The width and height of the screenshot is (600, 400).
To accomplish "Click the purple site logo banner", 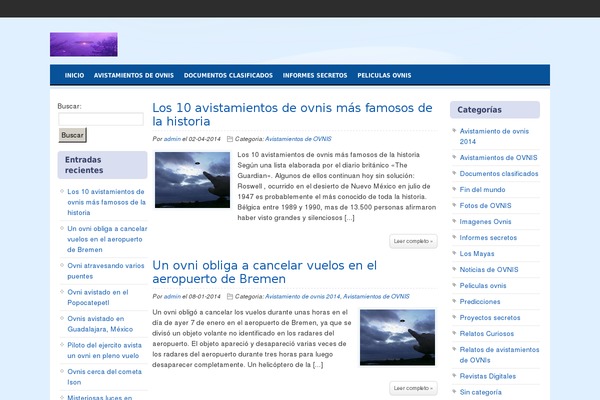I will pos(84,44).
